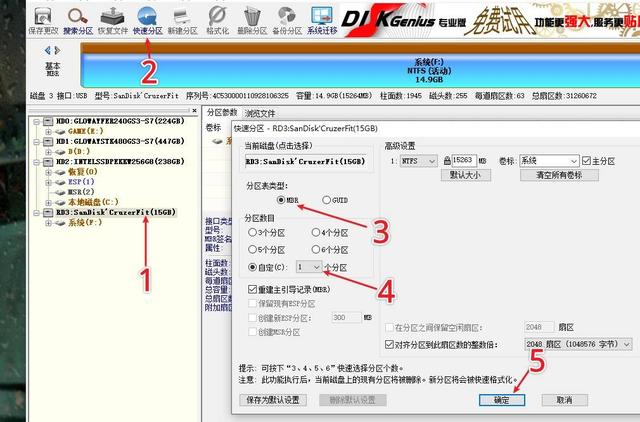Select 本地磁盘(C:) partition in tree

(93, 202)
